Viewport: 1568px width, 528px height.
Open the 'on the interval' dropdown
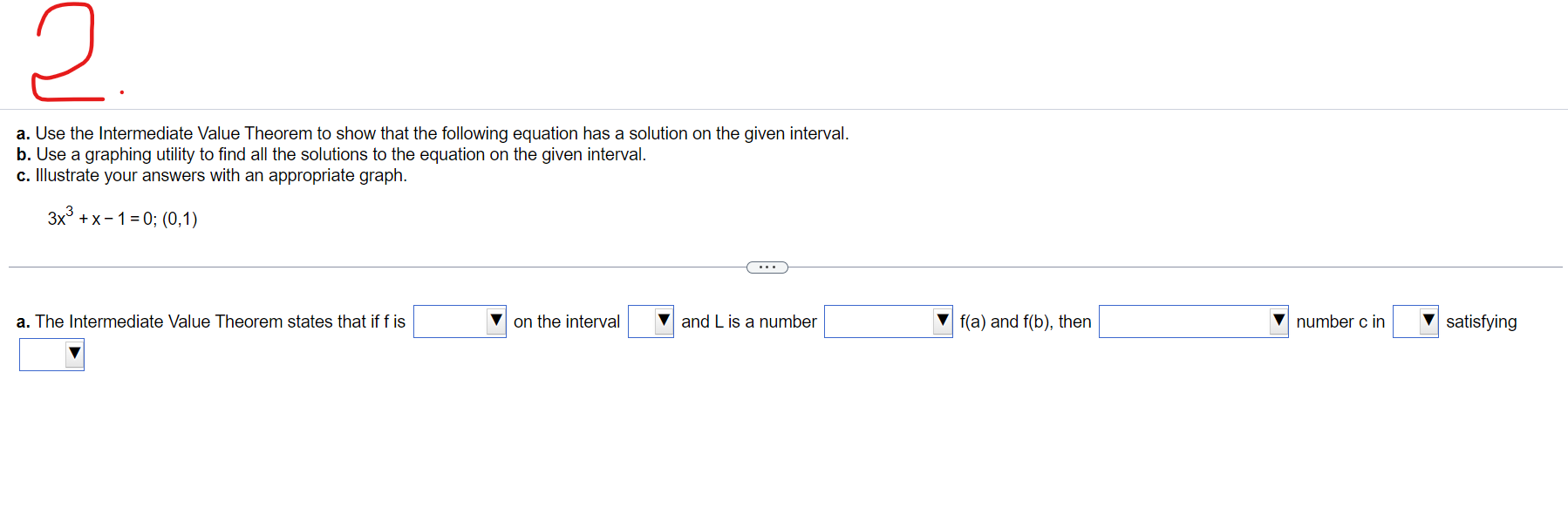tap(651, 321)
